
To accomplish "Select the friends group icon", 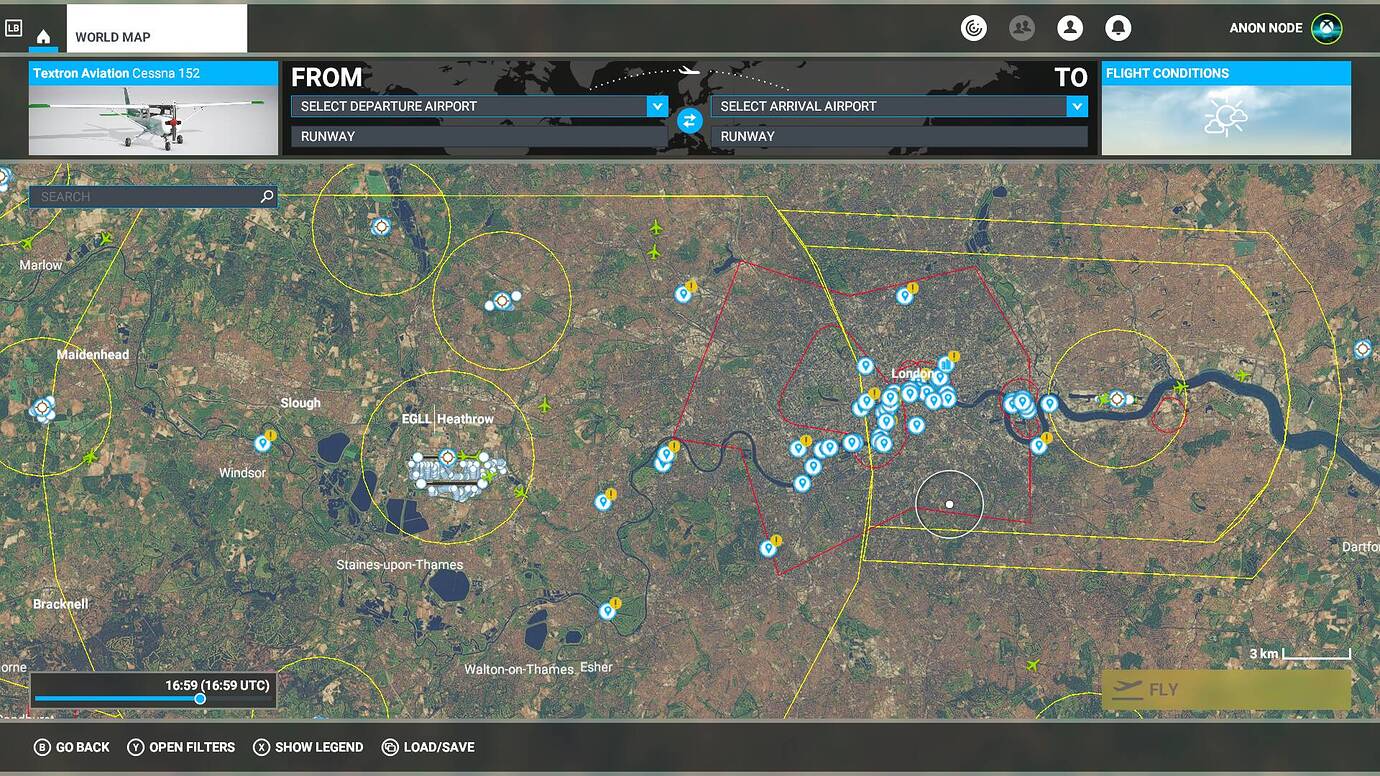I will point(1022,27).
